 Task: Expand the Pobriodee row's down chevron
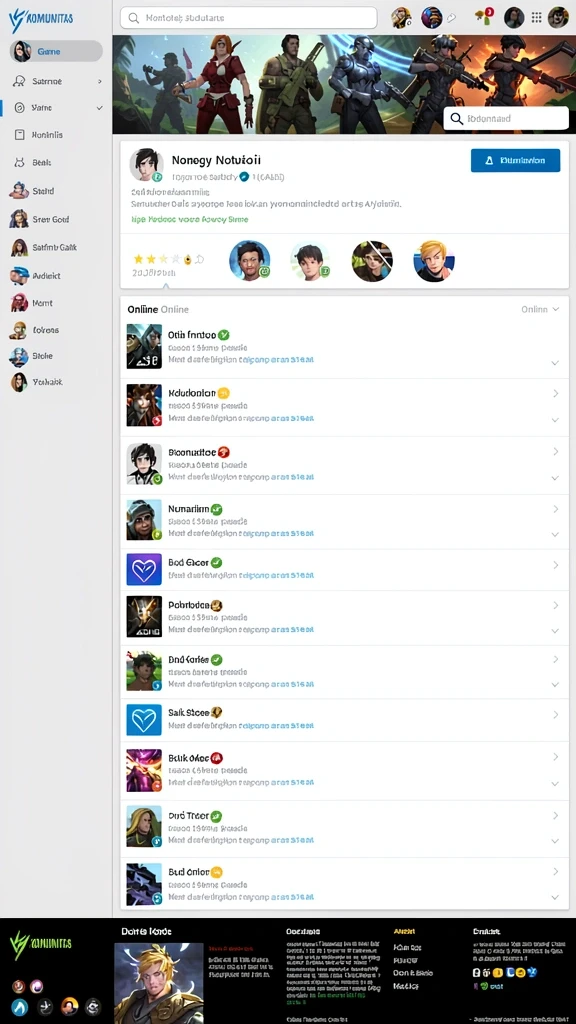click(555, 631)
